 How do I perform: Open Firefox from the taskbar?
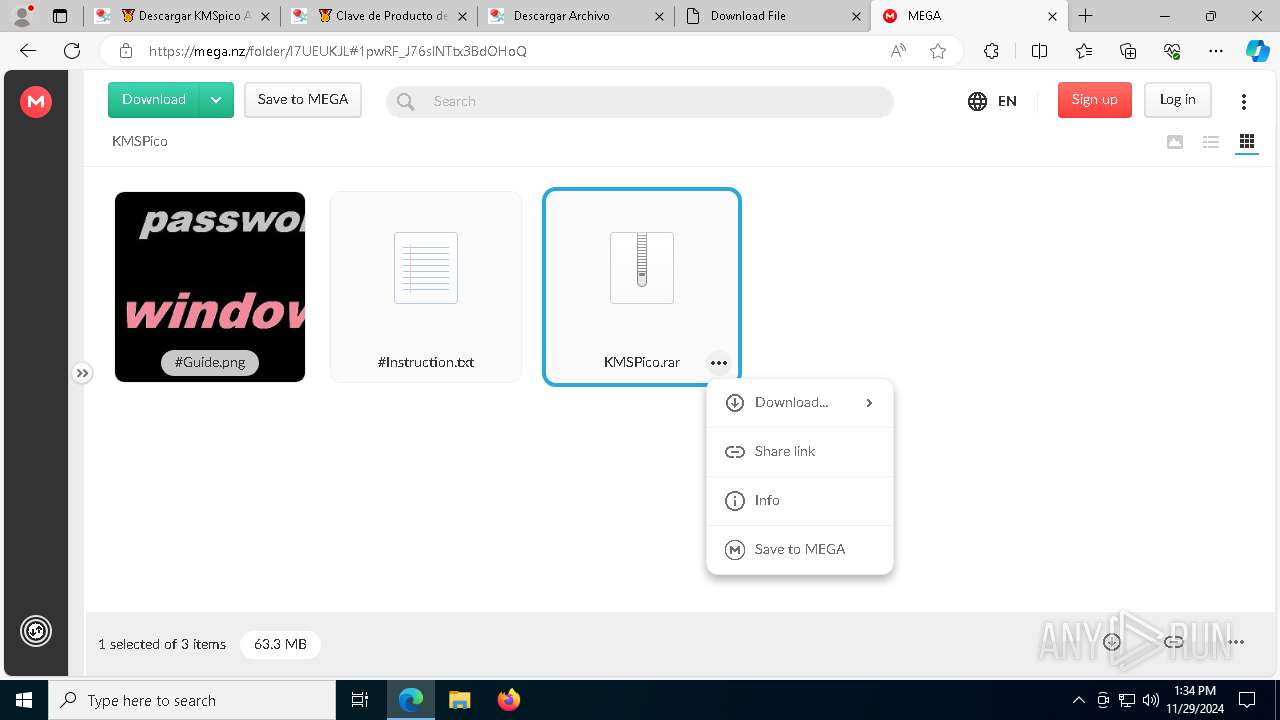tap(508, 700)
